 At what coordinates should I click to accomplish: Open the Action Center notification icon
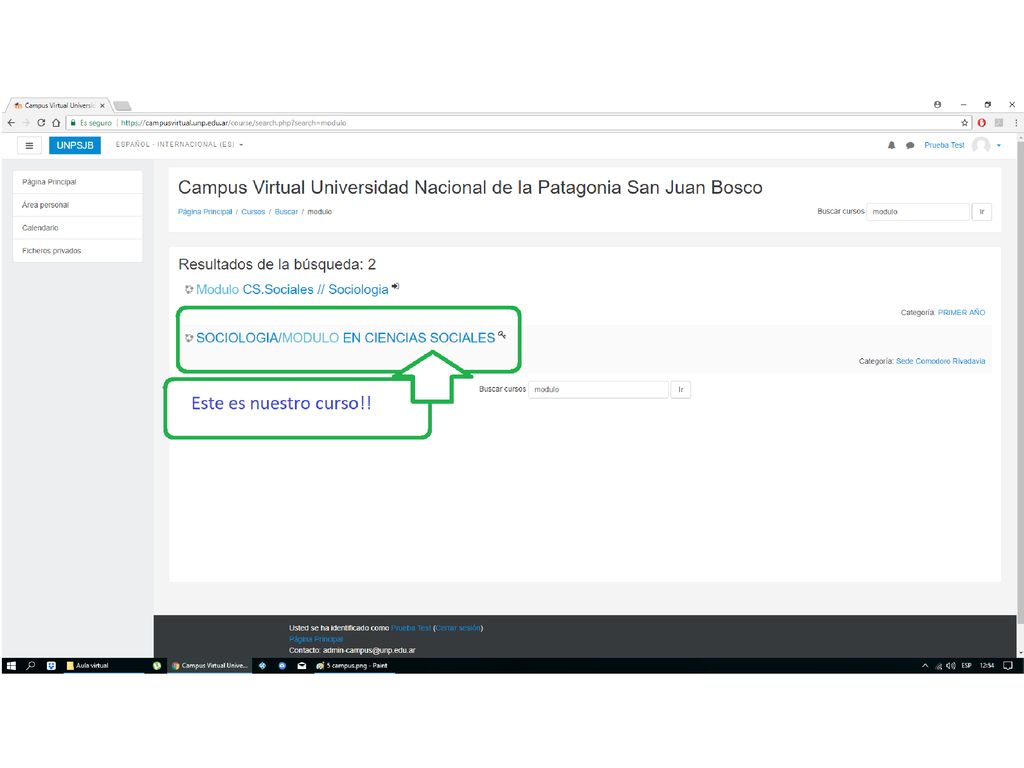[1008, 665]
